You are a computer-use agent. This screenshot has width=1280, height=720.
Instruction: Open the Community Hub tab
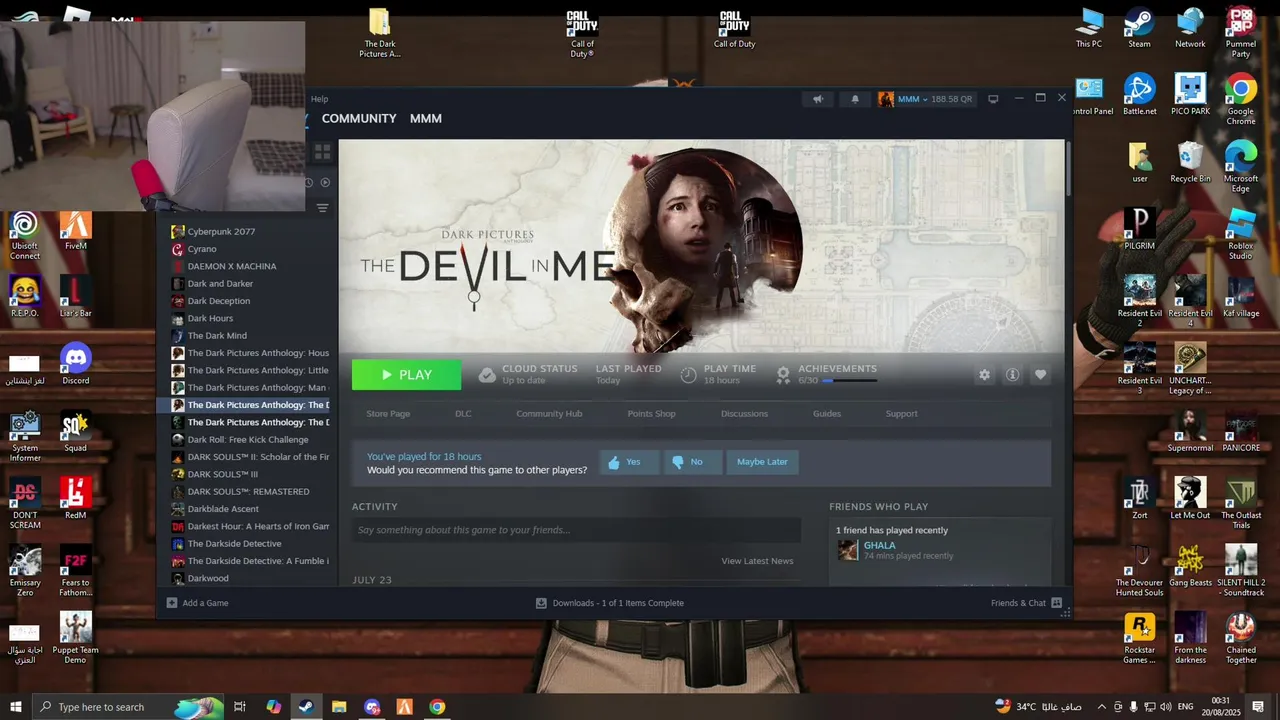tap(549, 414)
